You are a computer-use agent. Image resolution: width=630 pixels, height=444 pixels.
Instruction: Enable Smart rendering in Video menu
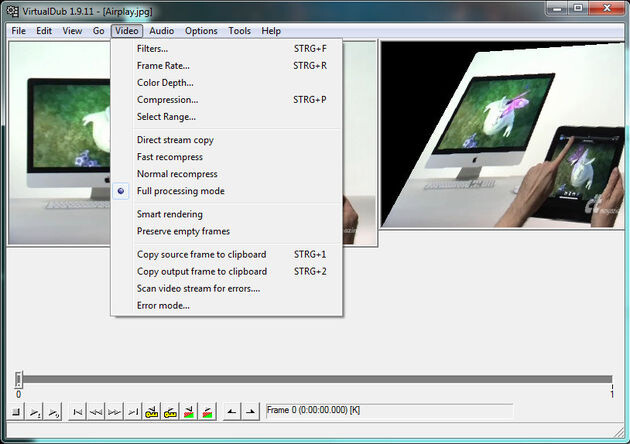169,214
